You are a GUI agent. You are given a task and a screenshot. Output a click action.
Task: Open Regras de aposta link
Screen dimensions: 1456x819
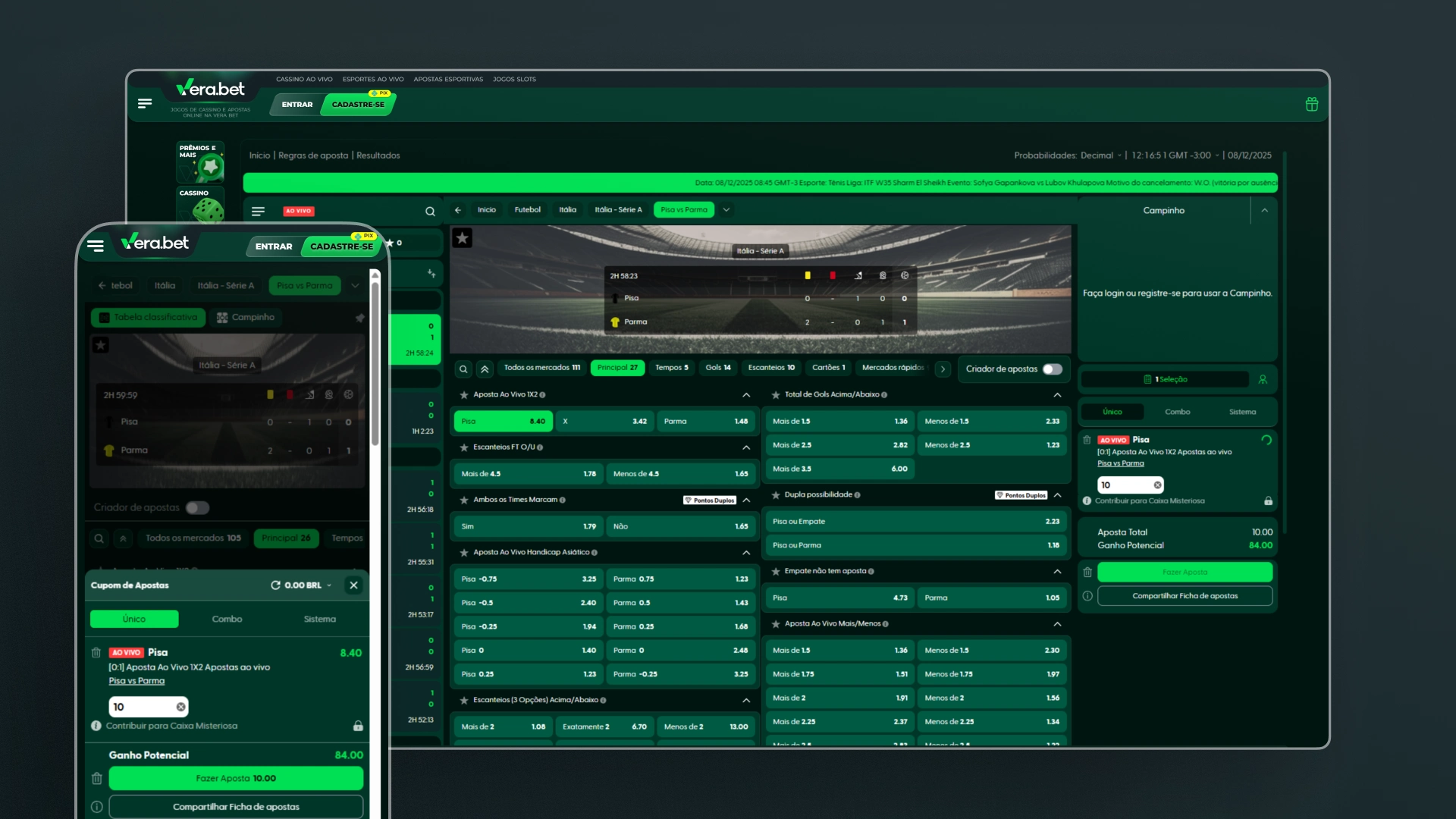tap(313, 155)
